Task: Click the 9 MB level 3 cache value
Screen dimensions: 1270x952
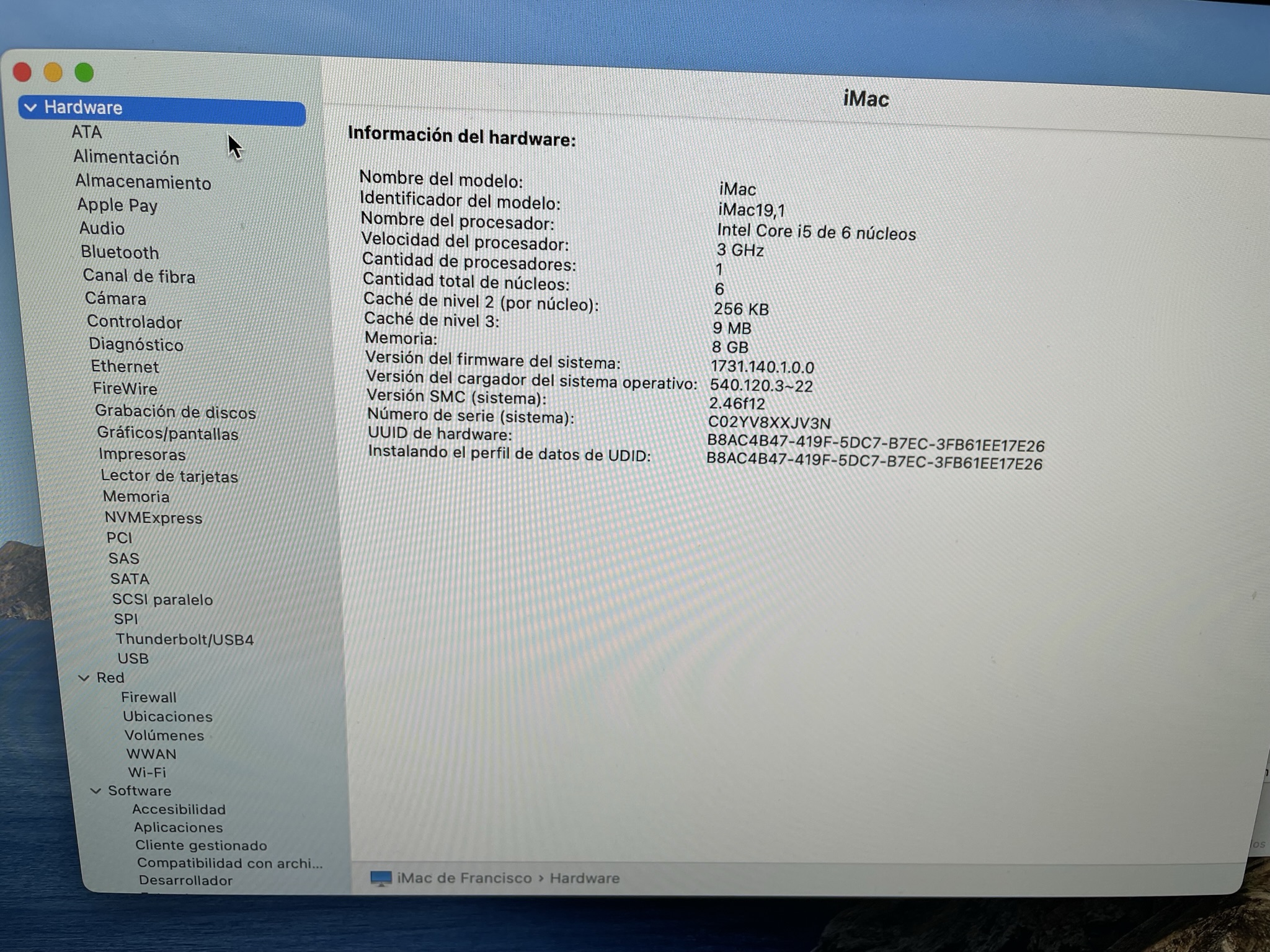Action: [x=732, y=328]
